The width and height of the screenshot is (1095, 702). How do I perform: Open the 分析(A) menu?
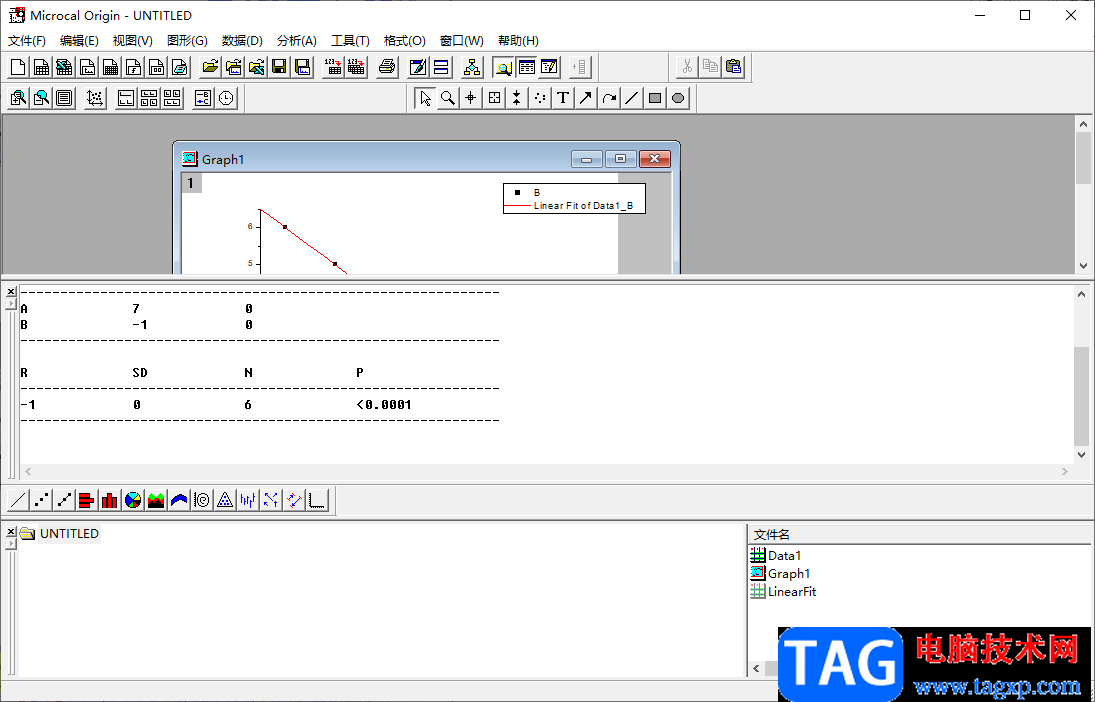click(x=297, y=41)
